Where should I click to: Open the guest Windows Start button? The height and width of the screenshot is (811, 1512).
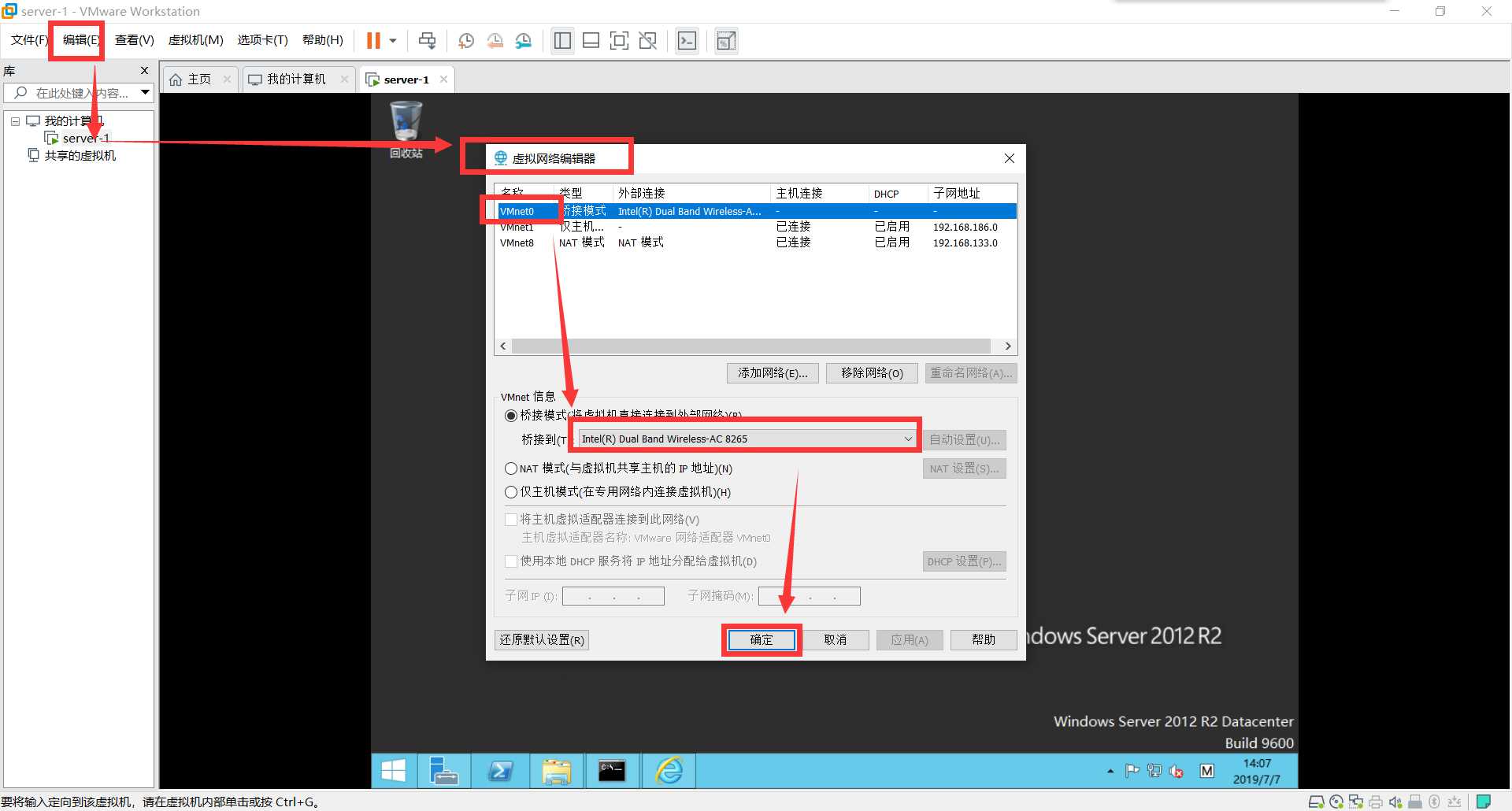click(x=393, y=771)
